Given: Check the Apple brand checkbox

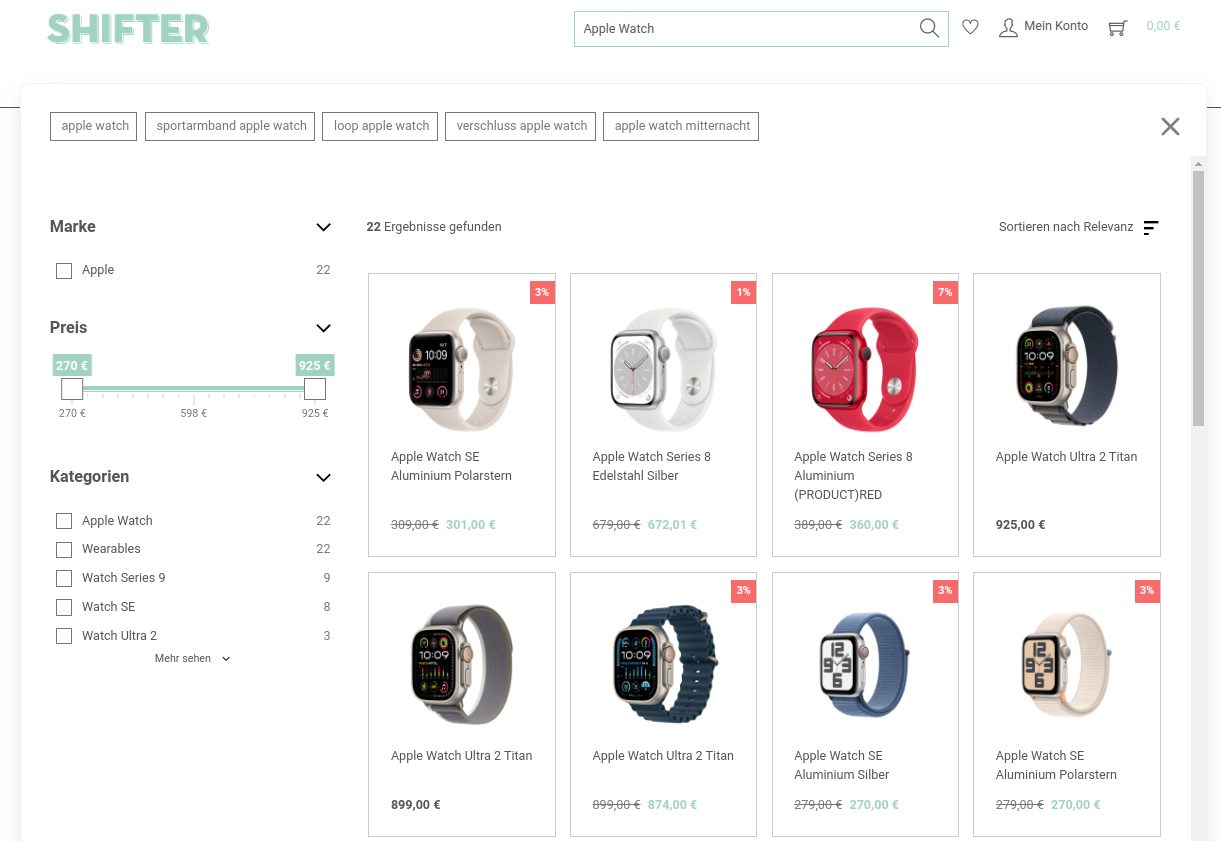Looking at the screenshot, I should [64, 271].
